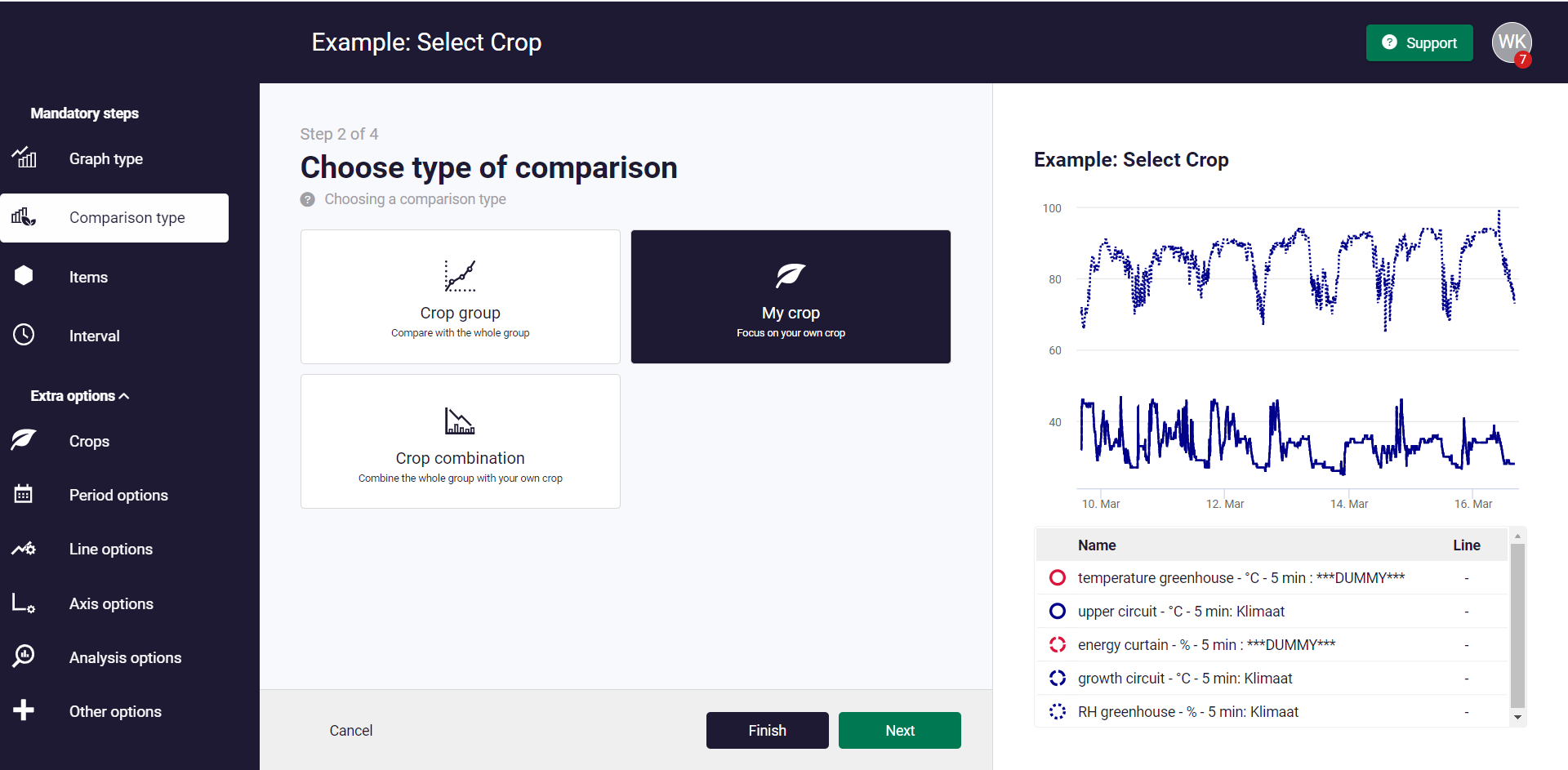Click the Other options plus icon

coord(24,710)
